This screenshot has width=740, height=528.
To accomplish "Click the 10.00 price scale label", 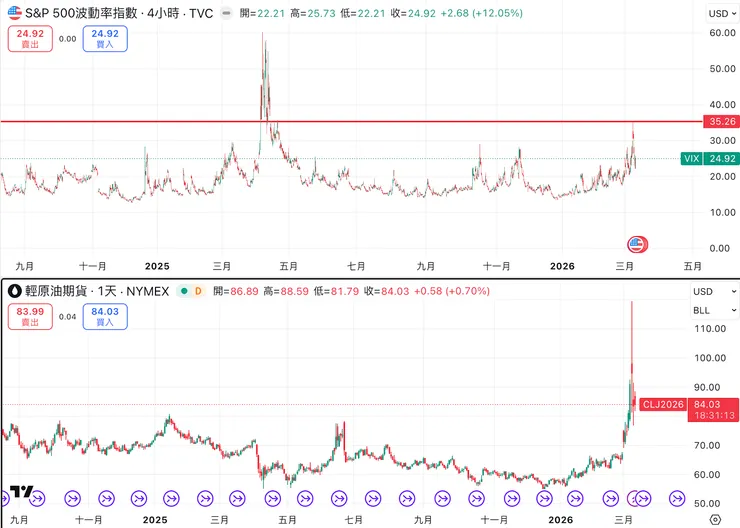I will [722, 212].
